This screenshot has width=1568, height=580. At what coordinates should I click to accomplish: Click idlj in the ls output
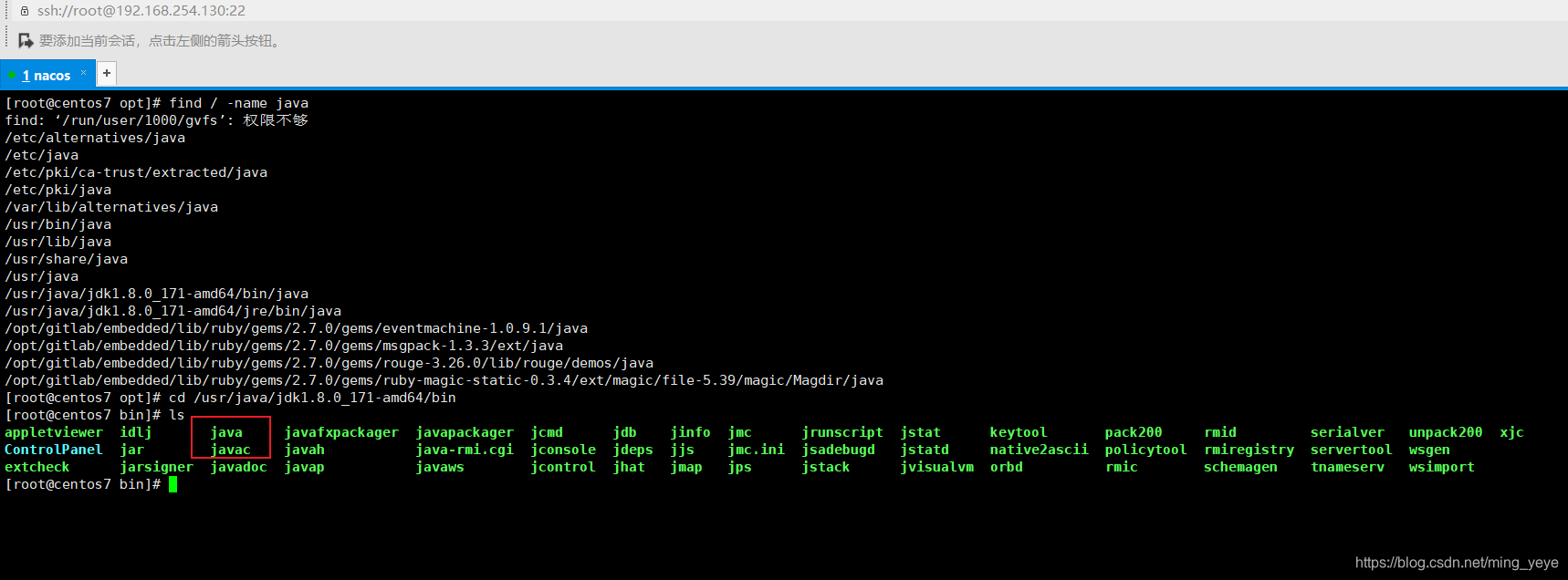136,432
